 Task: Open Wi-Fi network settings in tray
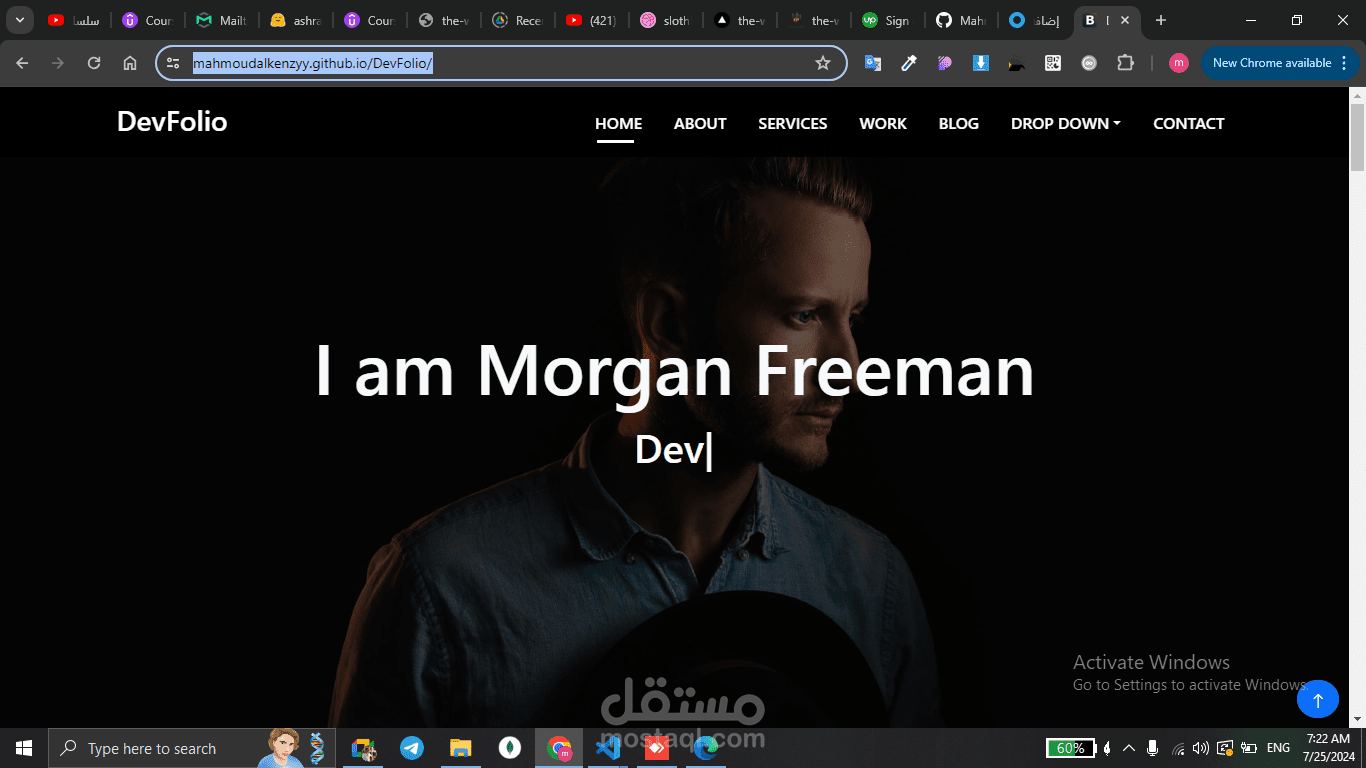[x=1178, y=748]
